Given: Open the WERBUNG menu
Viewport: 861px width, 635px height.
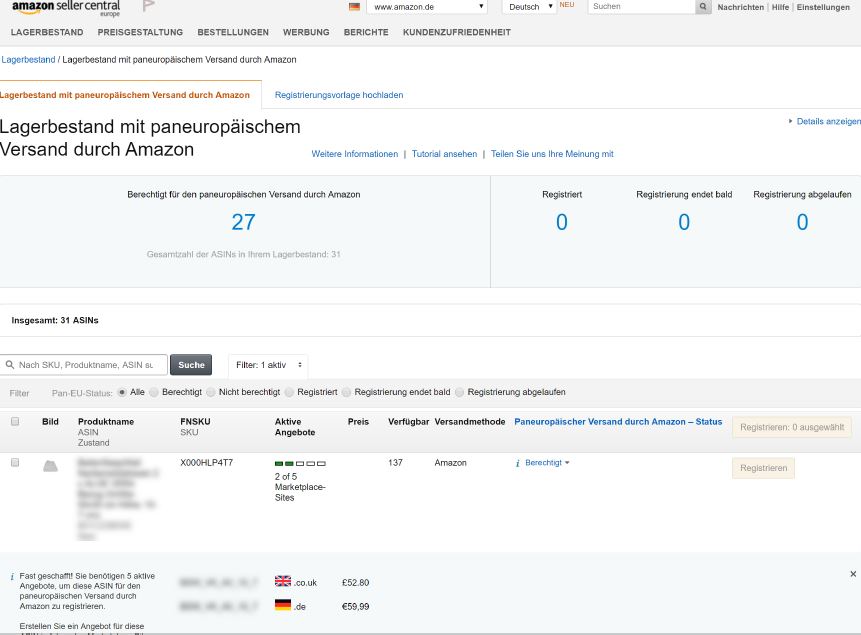Looking at the screenshot, I should pyautogui.click(x=306, y=32).
